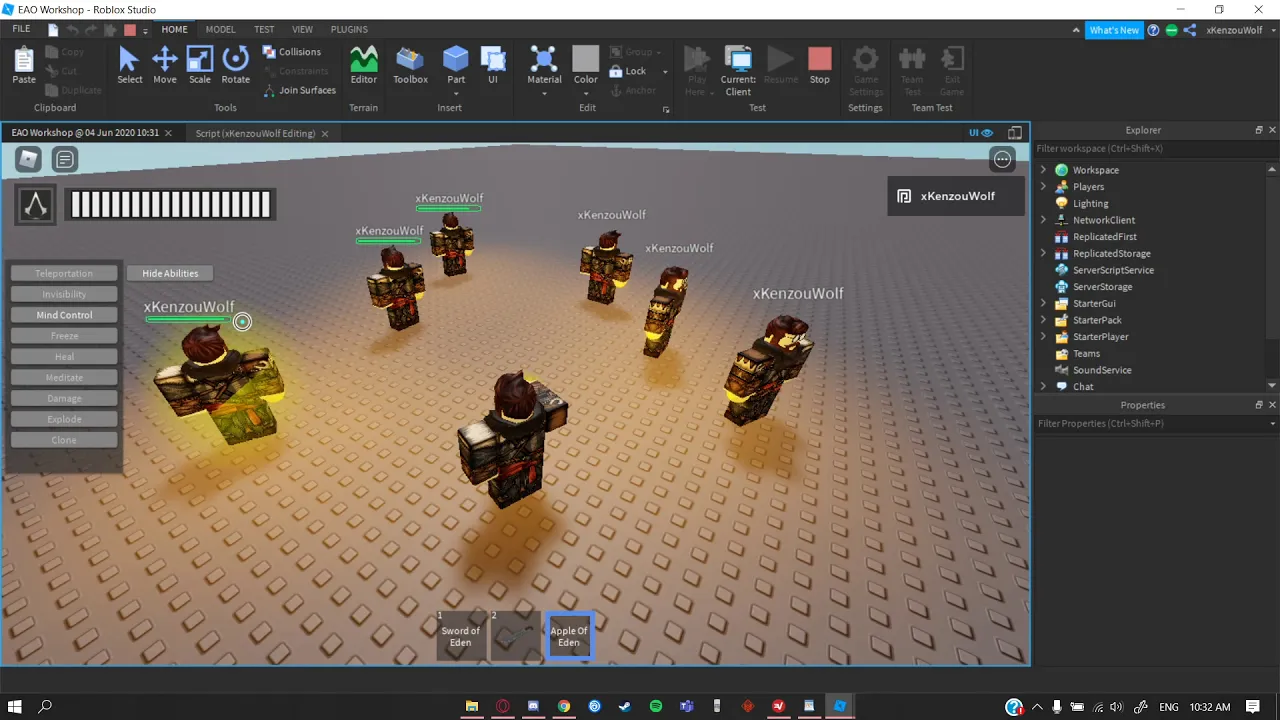The height and width of the screenshot is (720, 1280).
Task: Select Apple Of Eden hotbar slot
Action: (569, 636)
